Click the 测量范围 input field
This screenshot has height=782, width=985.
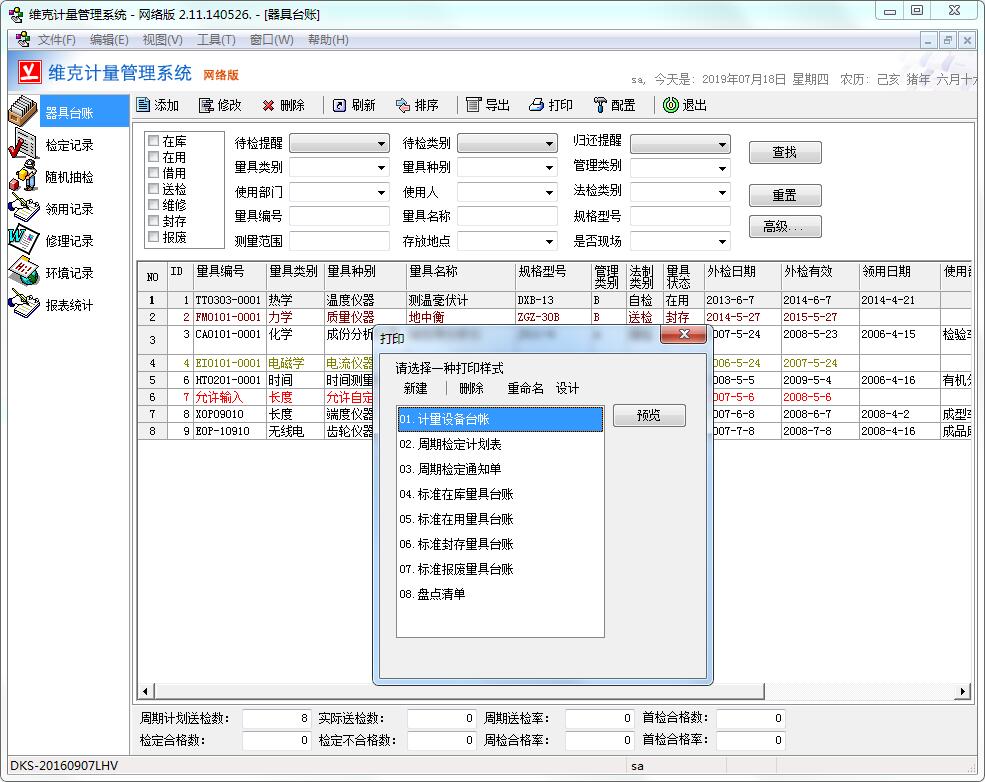(339, 241)
